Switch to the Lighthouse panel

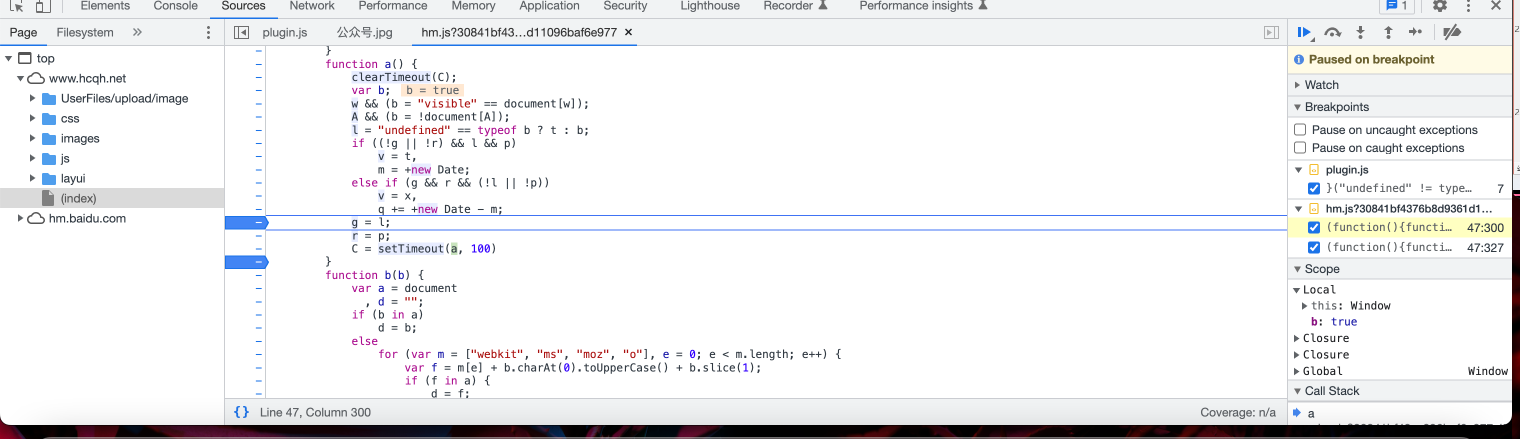coord(710,6)
